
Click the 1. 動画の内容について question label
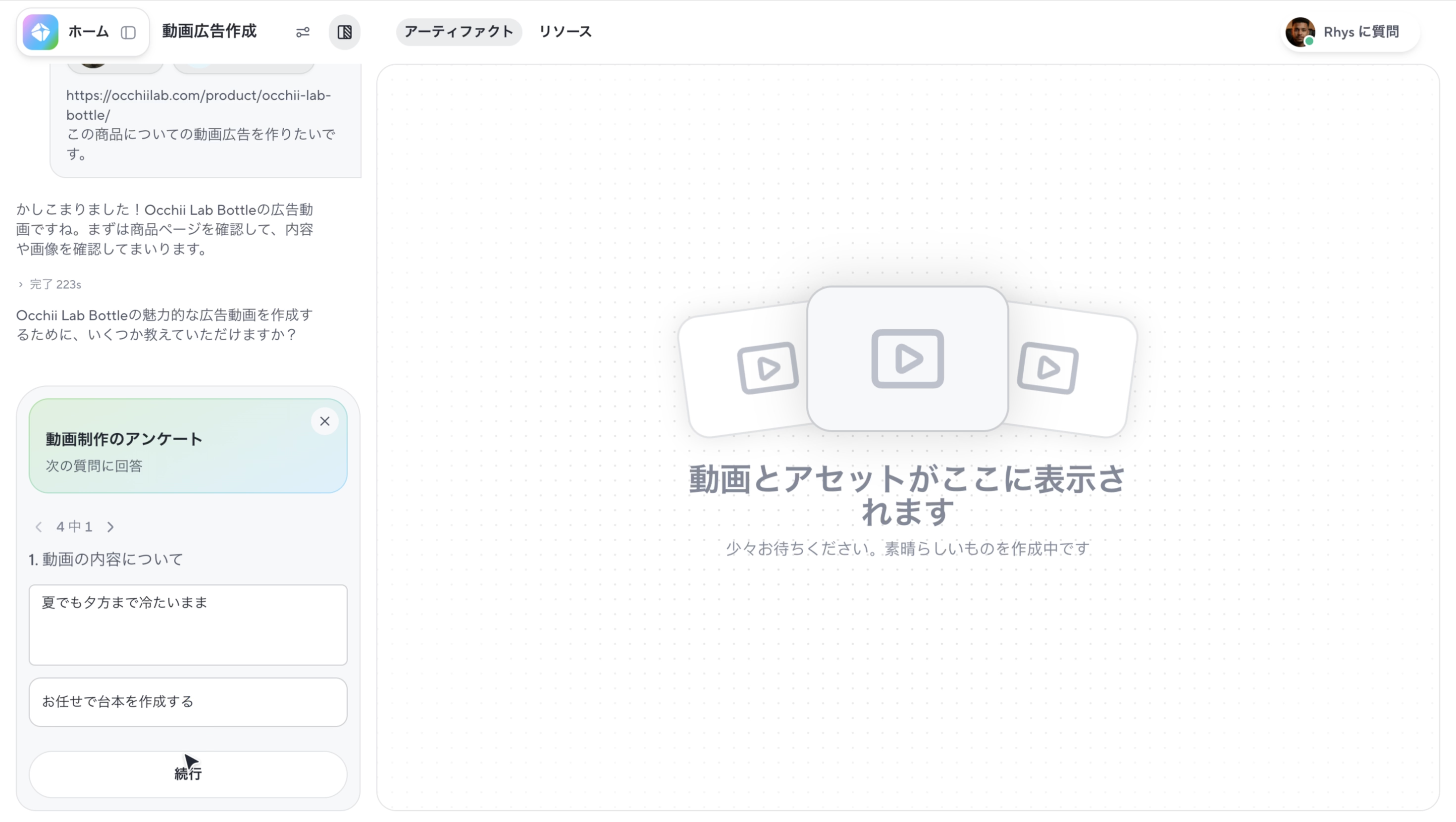tap(105, 559)
